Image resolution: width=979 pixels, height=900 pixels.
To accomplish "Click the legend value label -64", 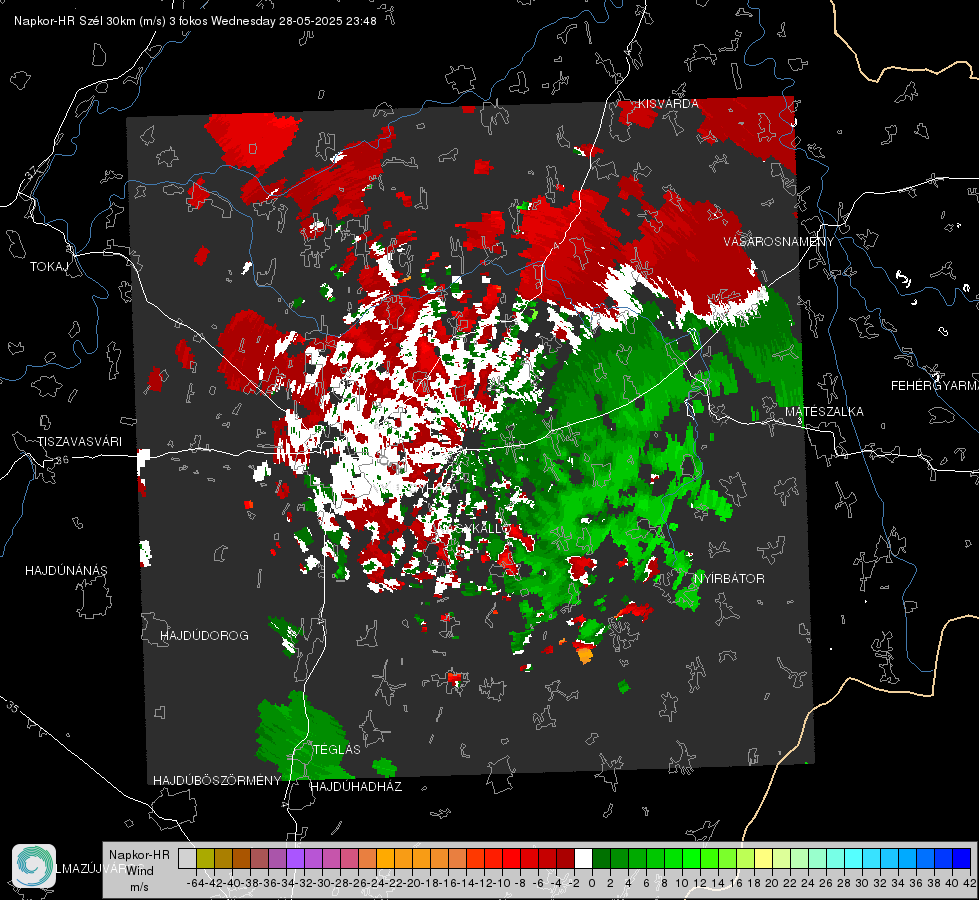I will (195, 883).
